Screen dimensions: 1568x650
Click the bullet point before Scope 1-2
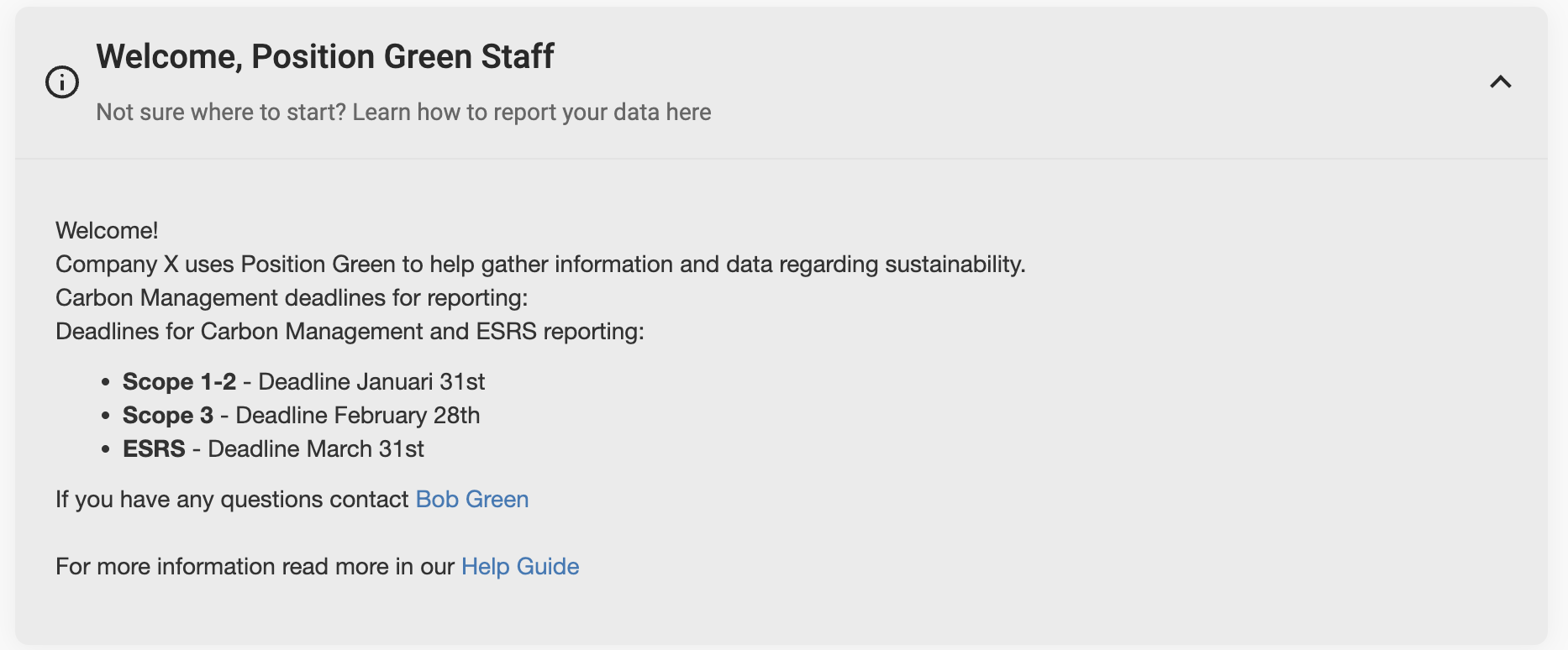(x=106, y=382)
